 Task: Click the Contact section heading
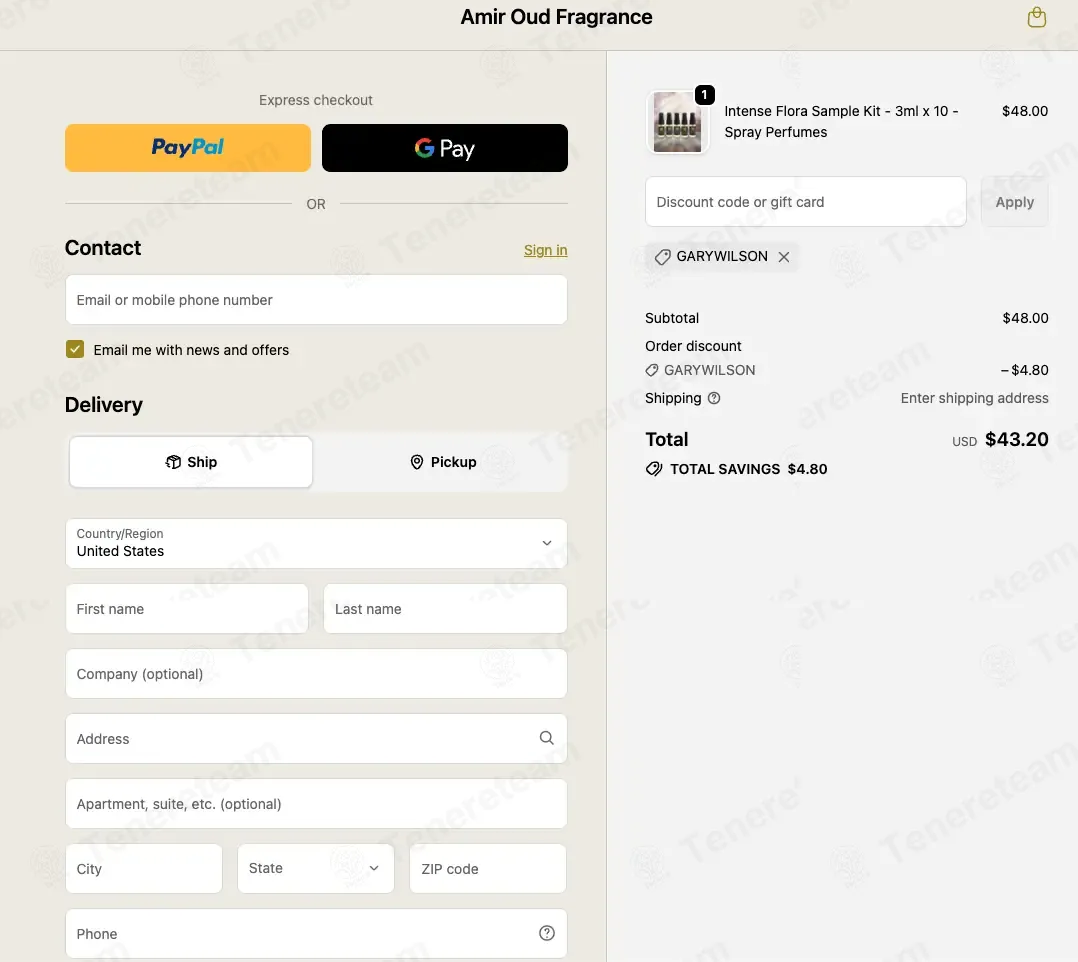tap(103, 248)
